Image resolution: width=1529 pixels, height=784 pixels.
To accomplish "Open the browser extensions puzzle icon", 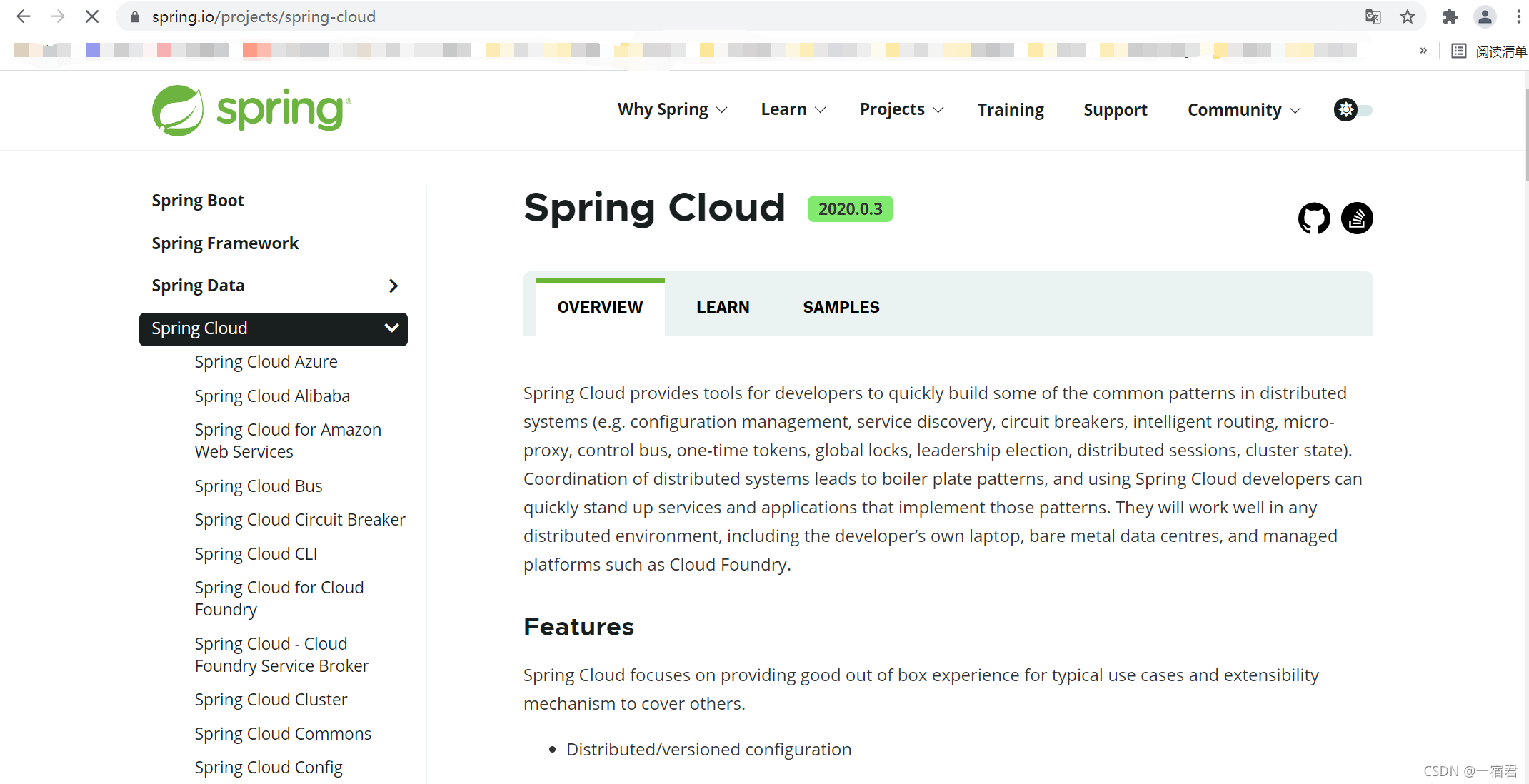I will [1450, 16].
